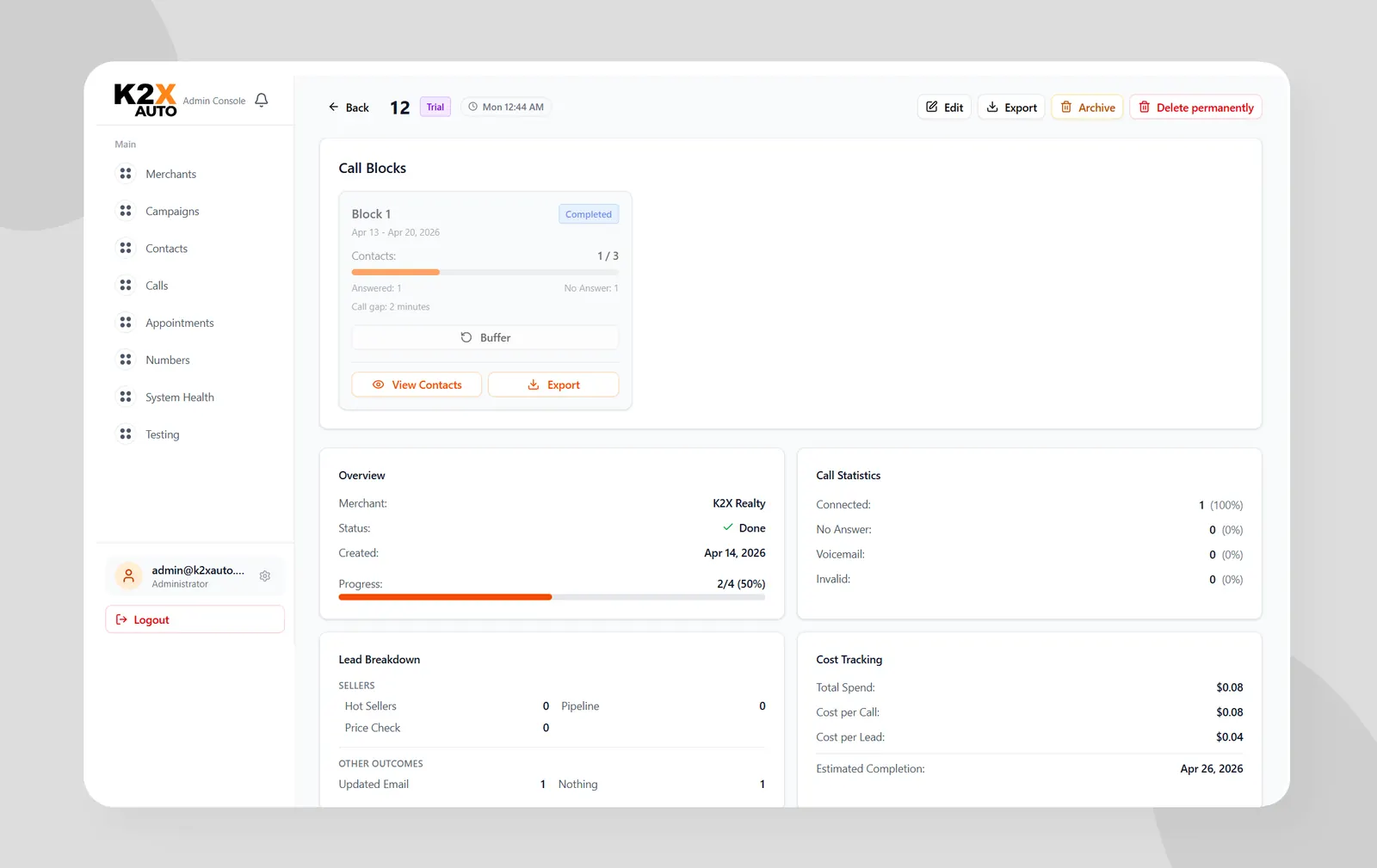
Task: Click the Apr 26, 2026 estimated completion
Action: pos(1212,768)
